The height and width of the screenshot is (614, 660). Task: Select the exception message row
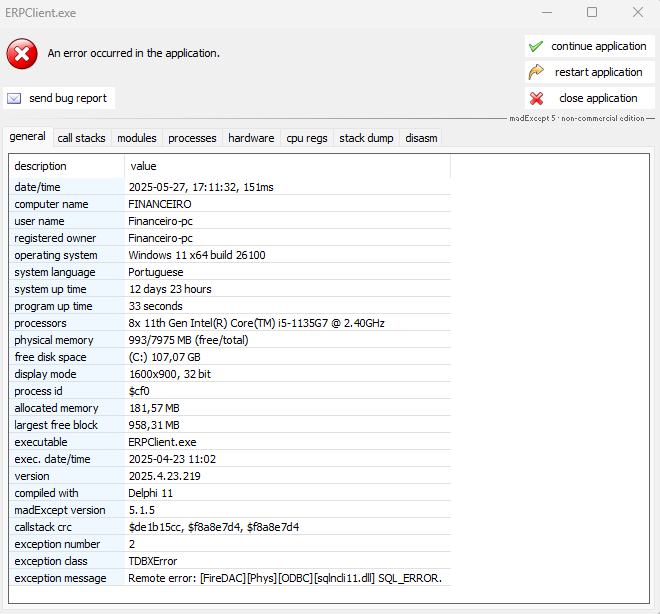pos(230,578)
